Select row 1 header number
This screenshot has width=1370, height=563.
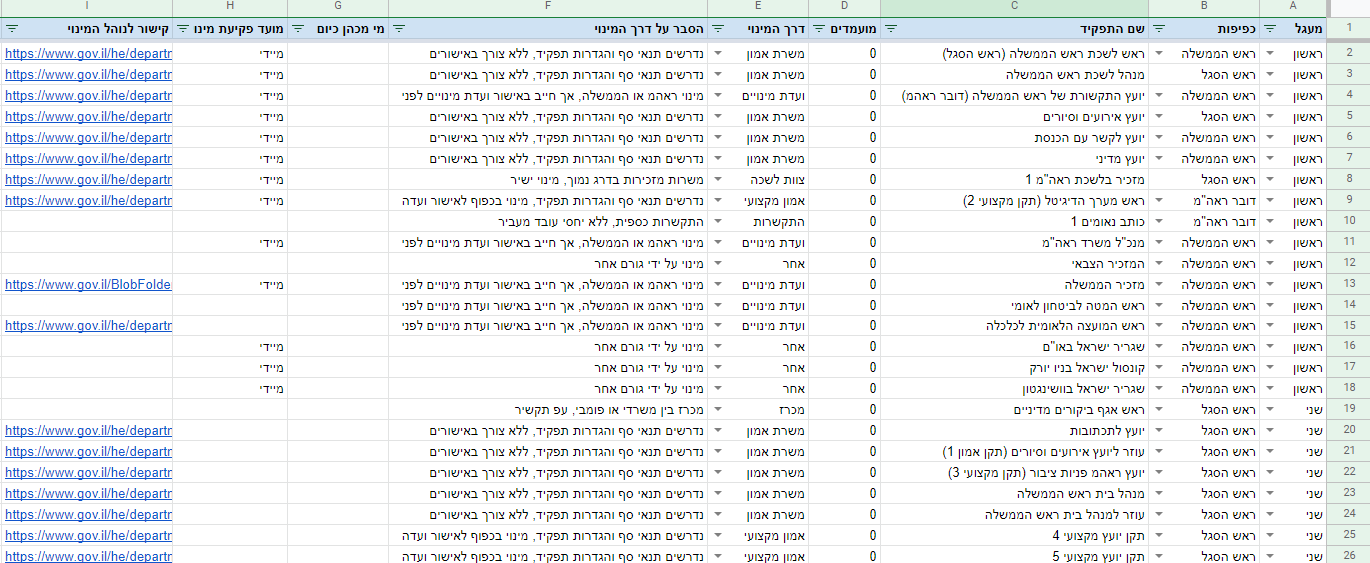[1349, 30]
